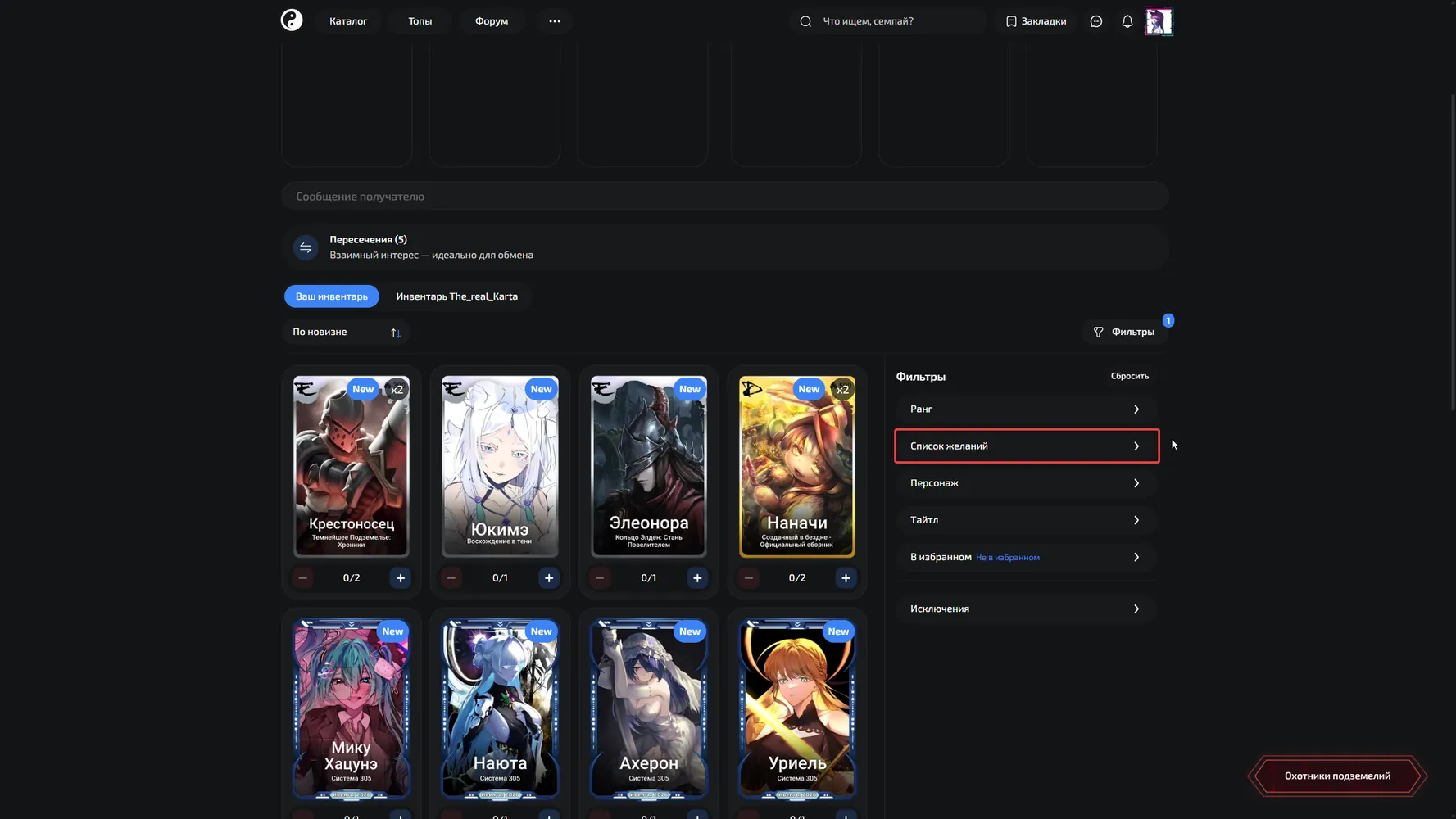1456x819 pixels.
Task: Click the yin-yang site logo
Action: pyautogui.click(x=292, y=20)
